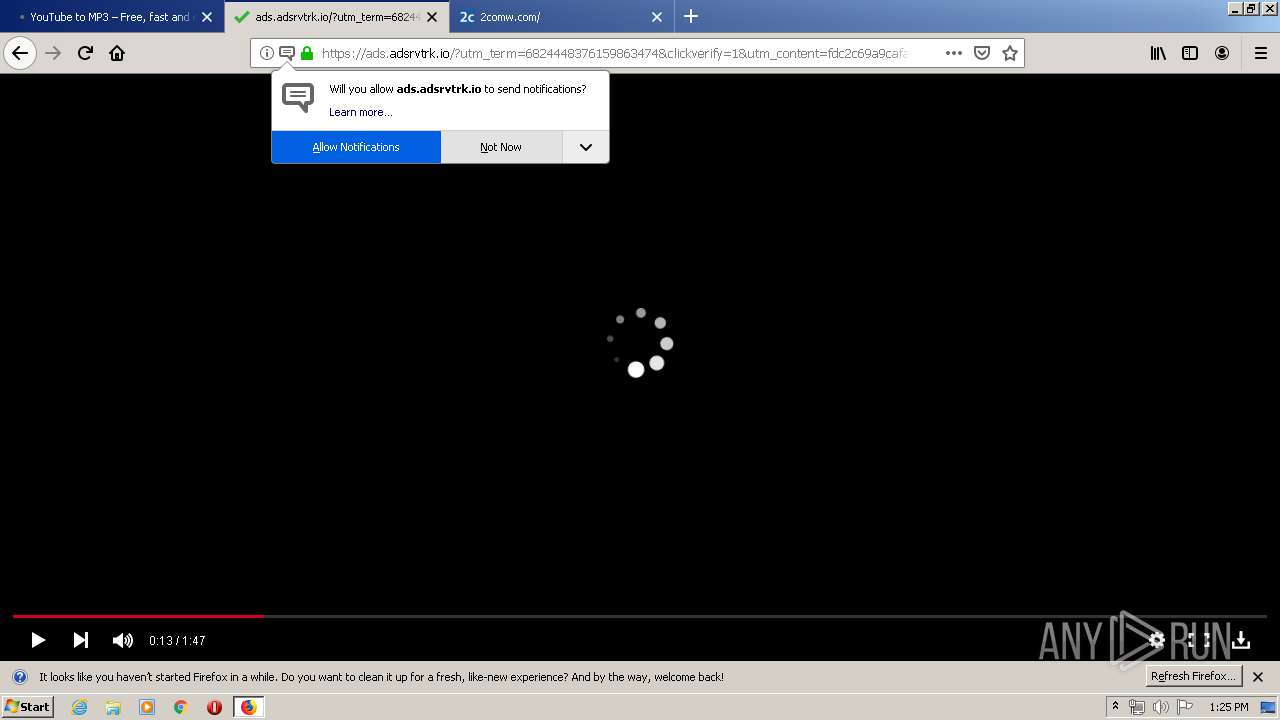Open volume control in system tray
1280x720 pixels.
point(1160,707)
